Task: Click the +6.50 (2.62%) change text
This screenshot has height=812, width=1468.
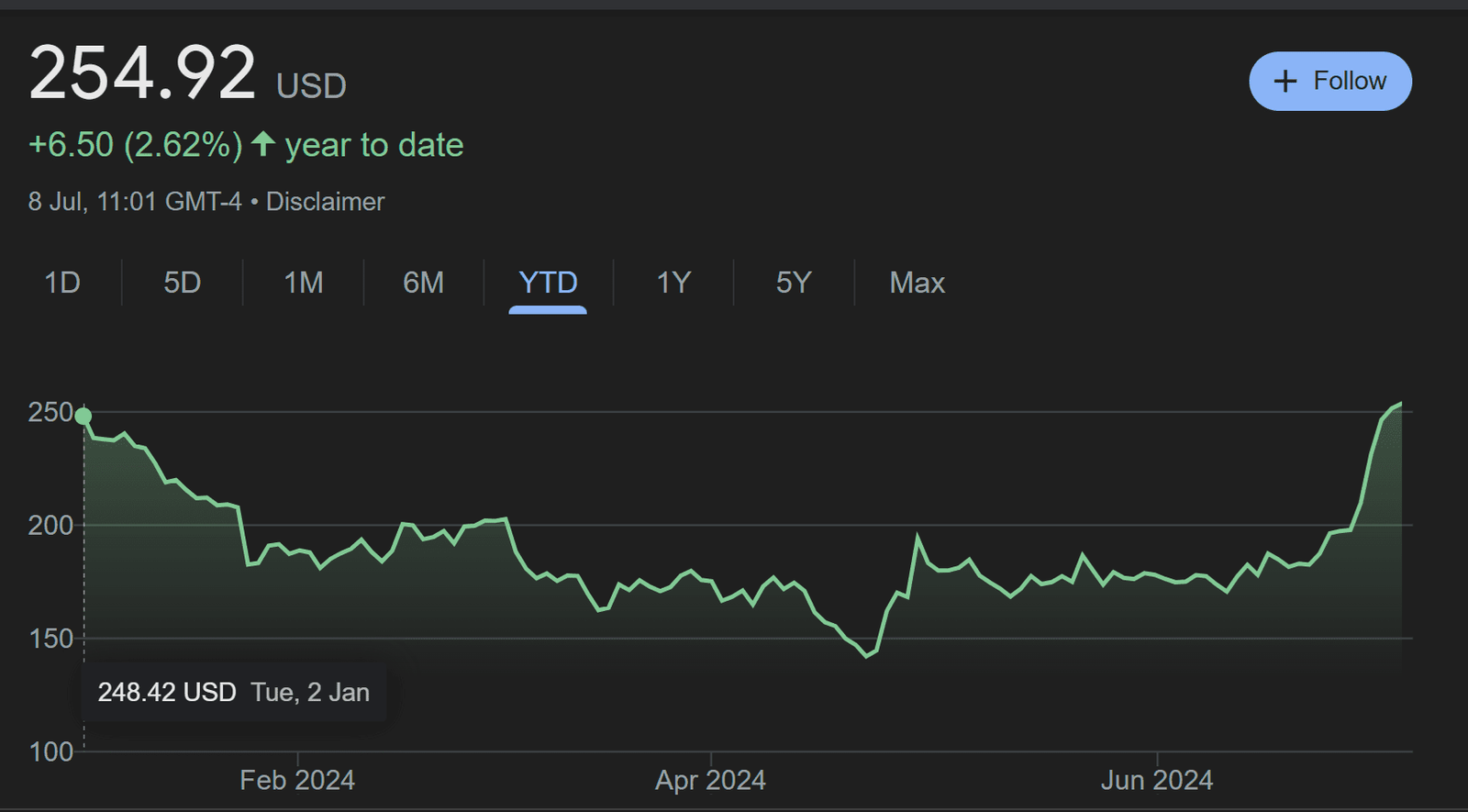Action: 135,145
